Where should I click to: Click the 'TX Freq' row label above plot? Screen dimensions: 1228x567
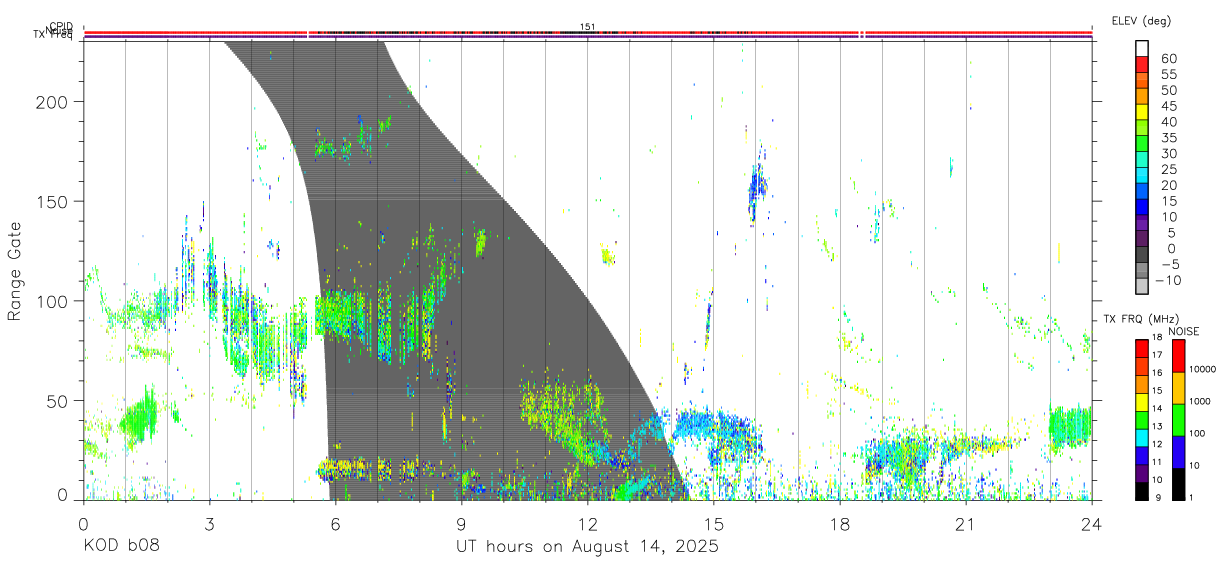coord(55,37)
